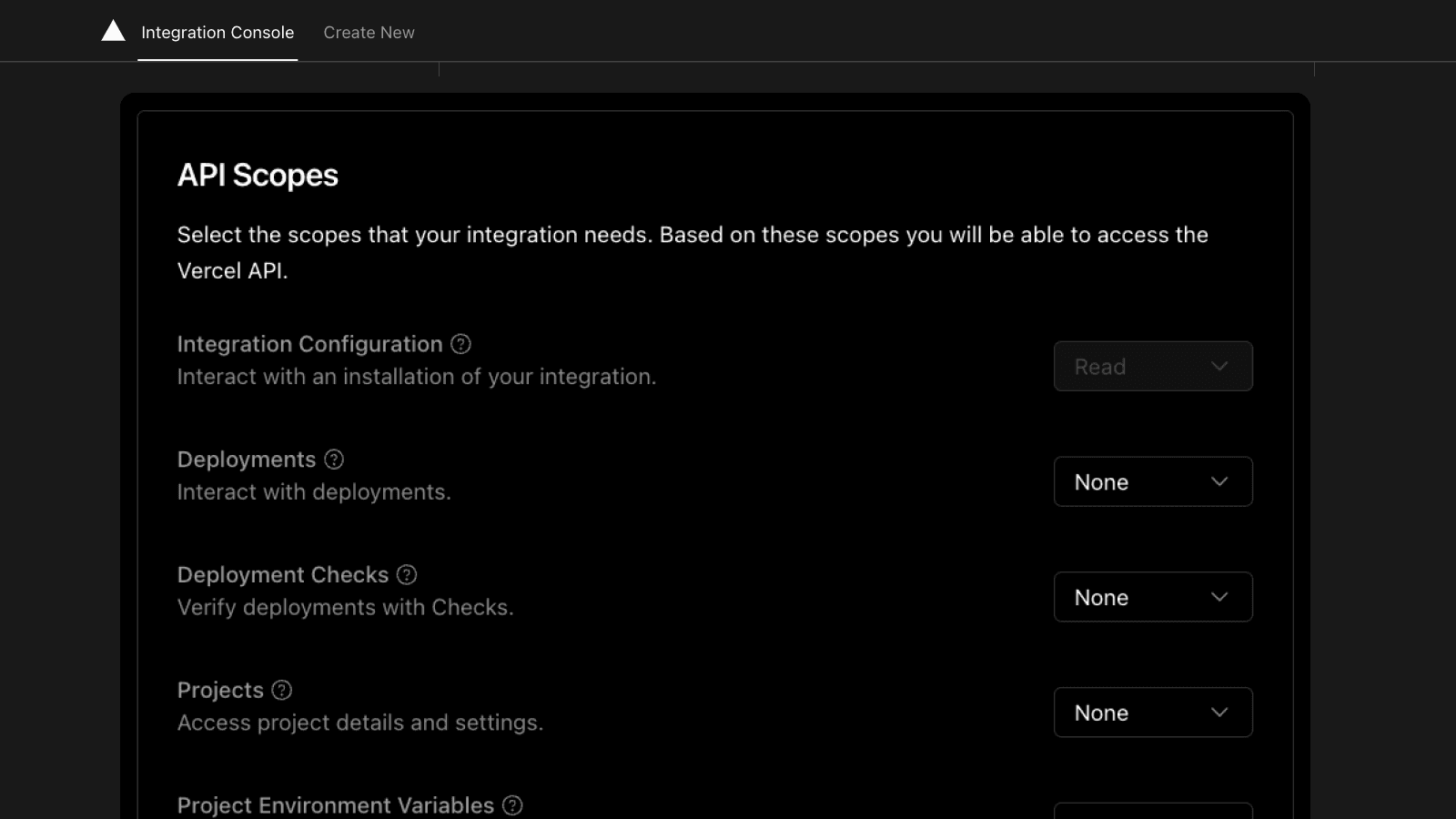Click the Projects scope title
The height and width of the screenshot is (819, 1456).
tap(220, 691)
